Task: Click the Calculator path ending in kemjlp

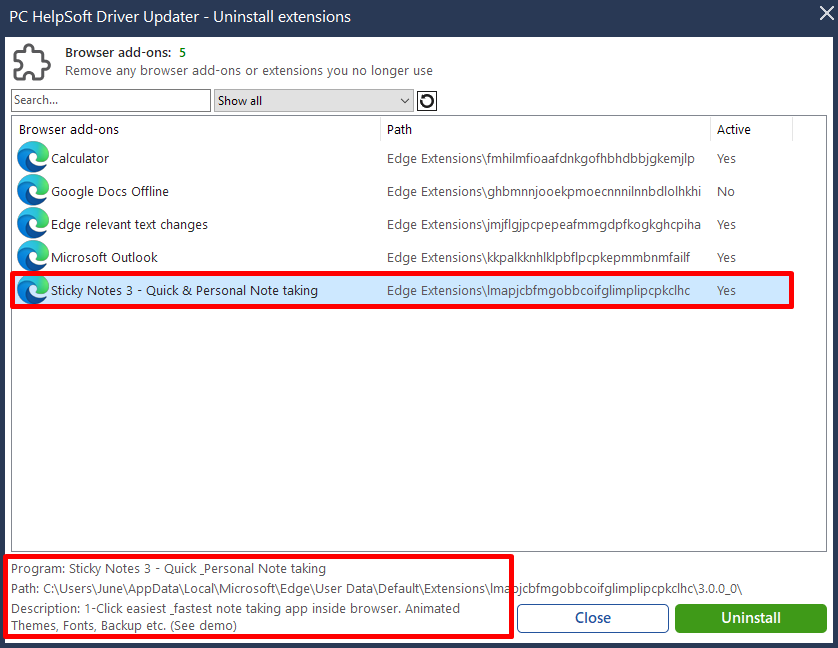Action: (x=541, y=159)
